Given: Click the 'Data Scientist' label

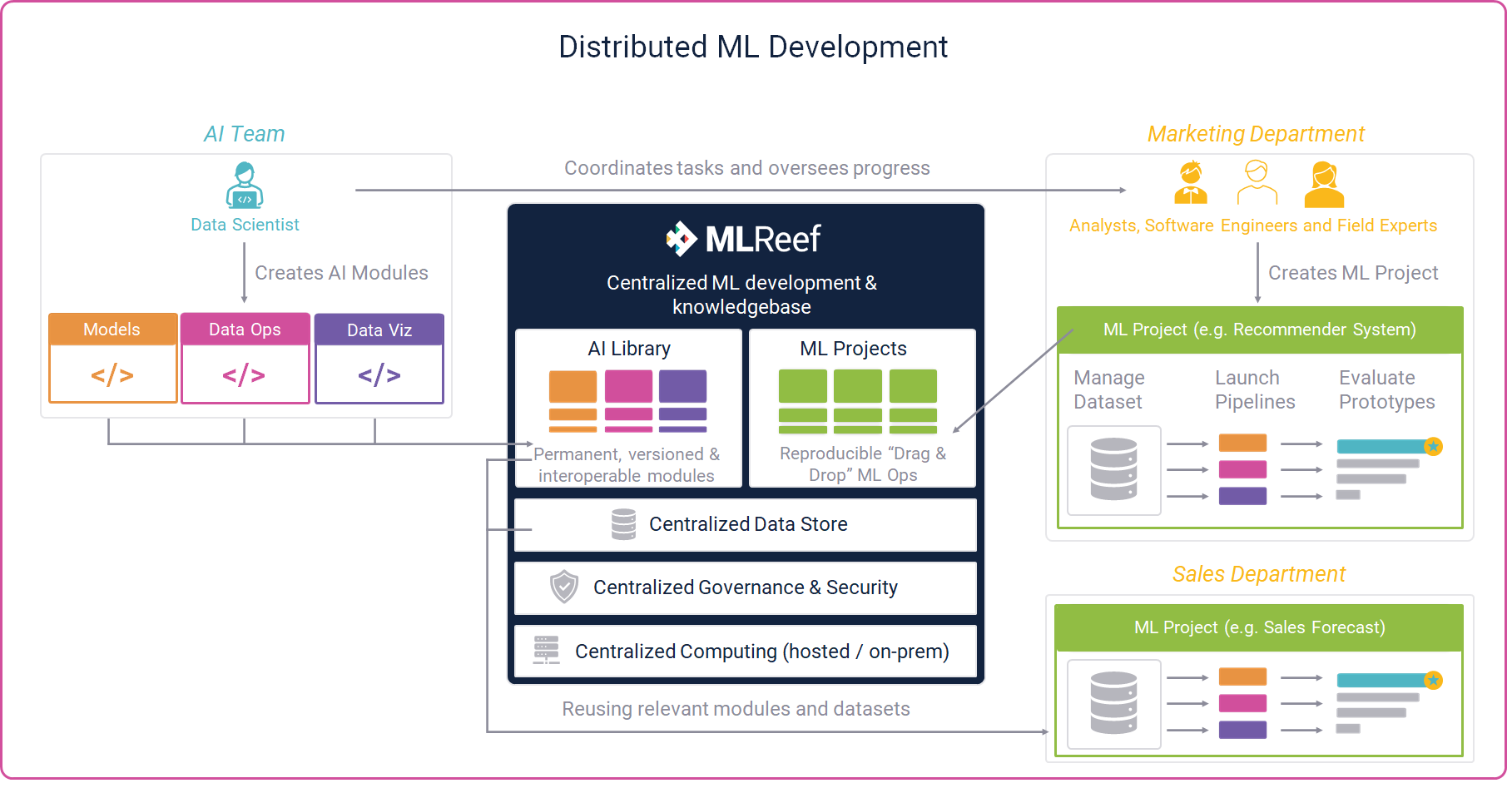Looking at the screenshot, I should pyautogui.click(x=245, y=225).
